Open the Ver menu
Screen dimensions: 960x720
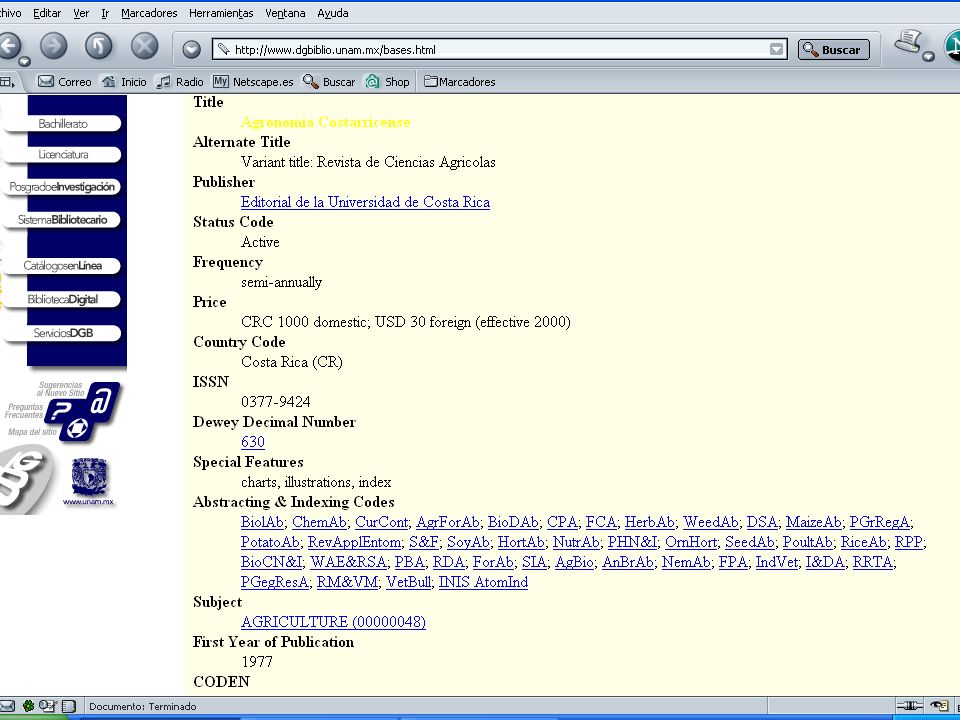(81, 13)
